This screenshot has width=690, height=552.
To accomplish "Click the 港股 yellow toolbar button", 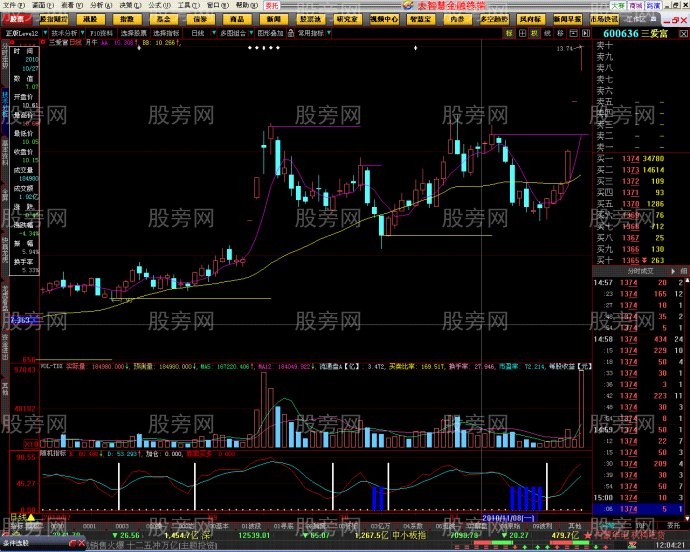I will (x=91, y=19).
